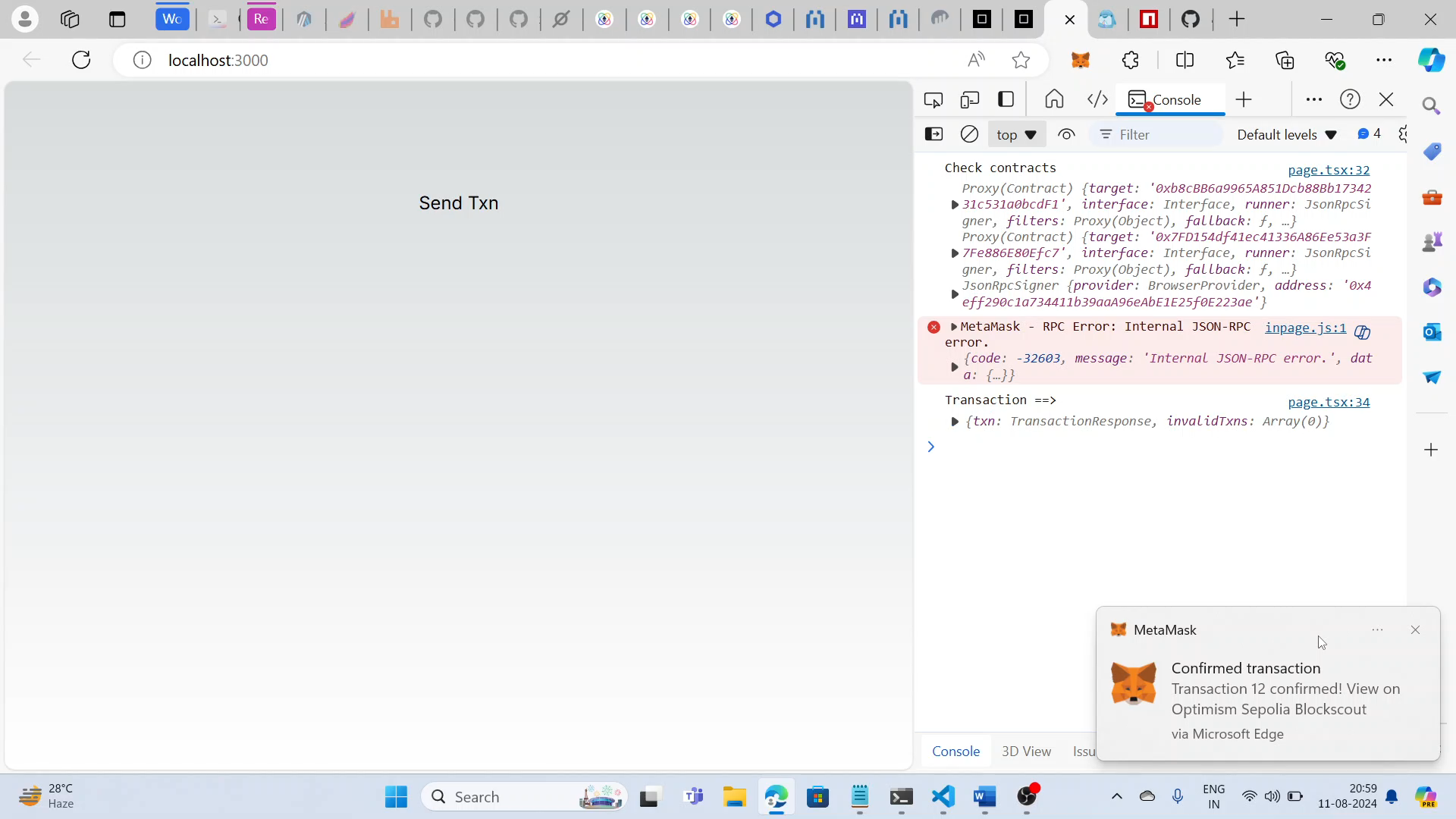Screen dimensions: 1456x819
Task: Open page.tsx:34 source link
Action: click(x=1329, y=402)
